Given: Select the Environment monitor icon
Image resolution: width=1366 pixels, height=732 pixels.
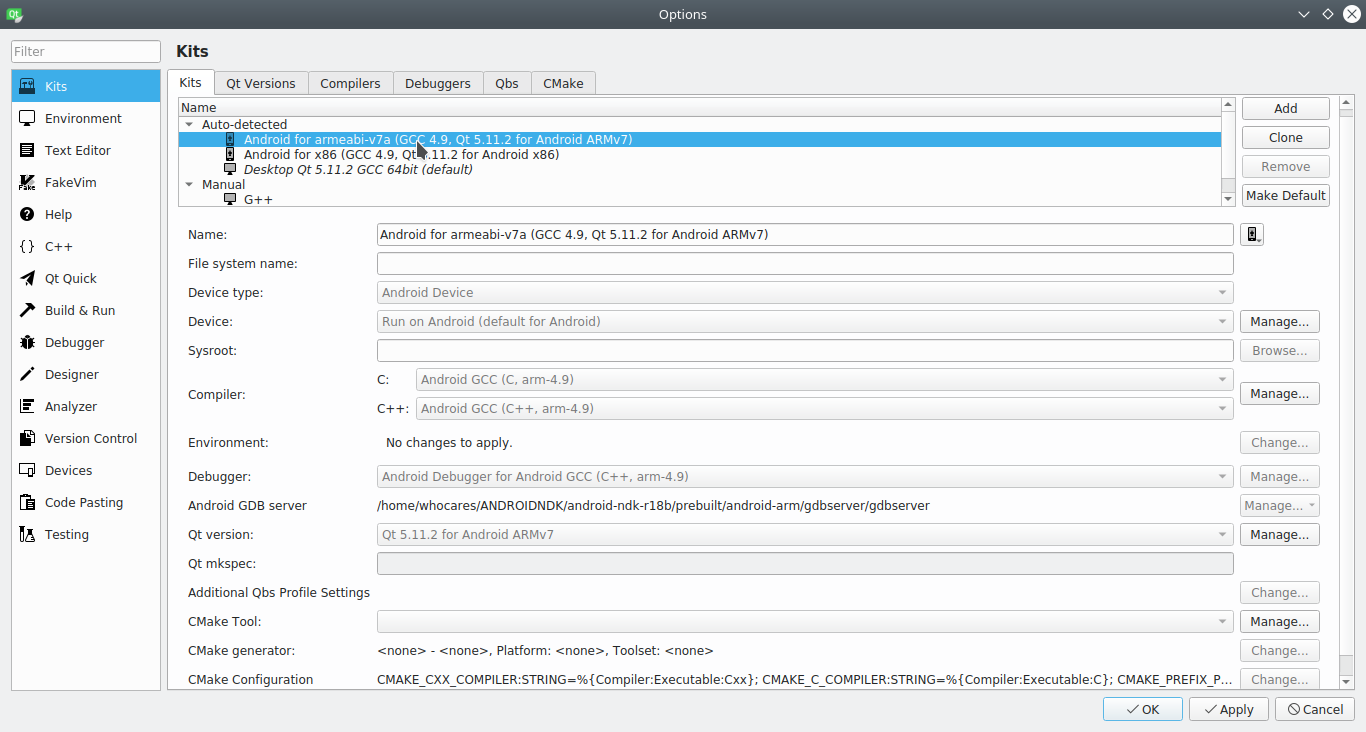Looking at the screenshot, I should (x=27, y=118).
